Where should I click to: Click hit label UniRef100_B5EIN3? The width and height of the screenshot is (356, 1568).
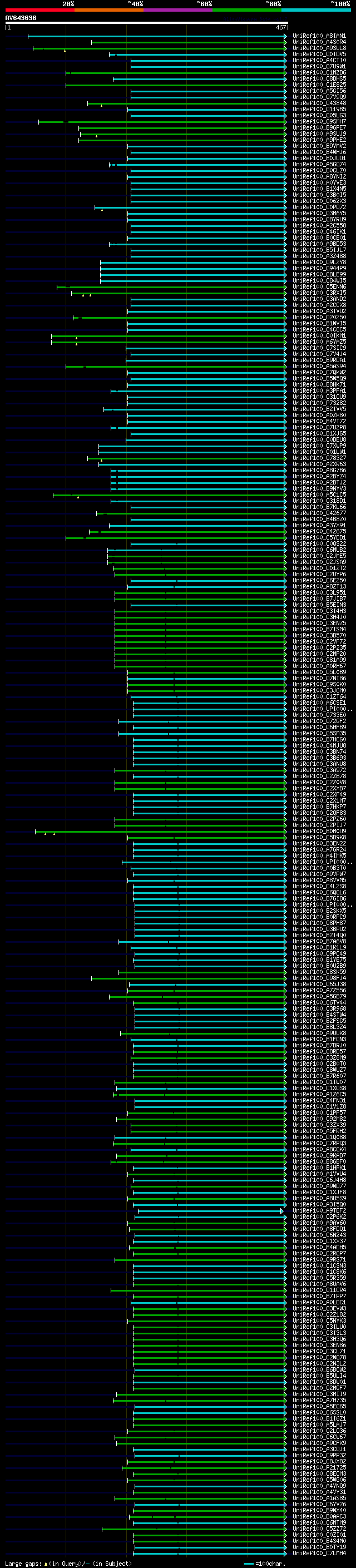319,605
